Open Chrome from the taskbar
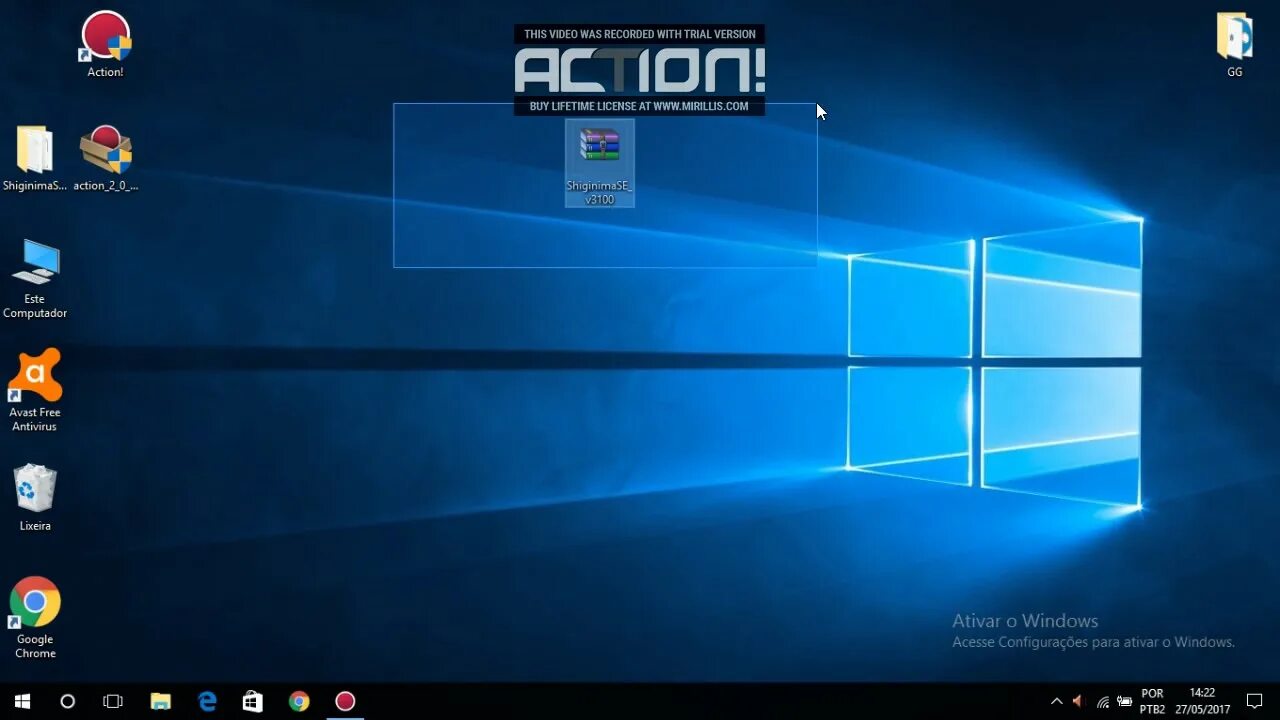The height and width of the screenshot is (720, 1280). [x=299, y=701]
